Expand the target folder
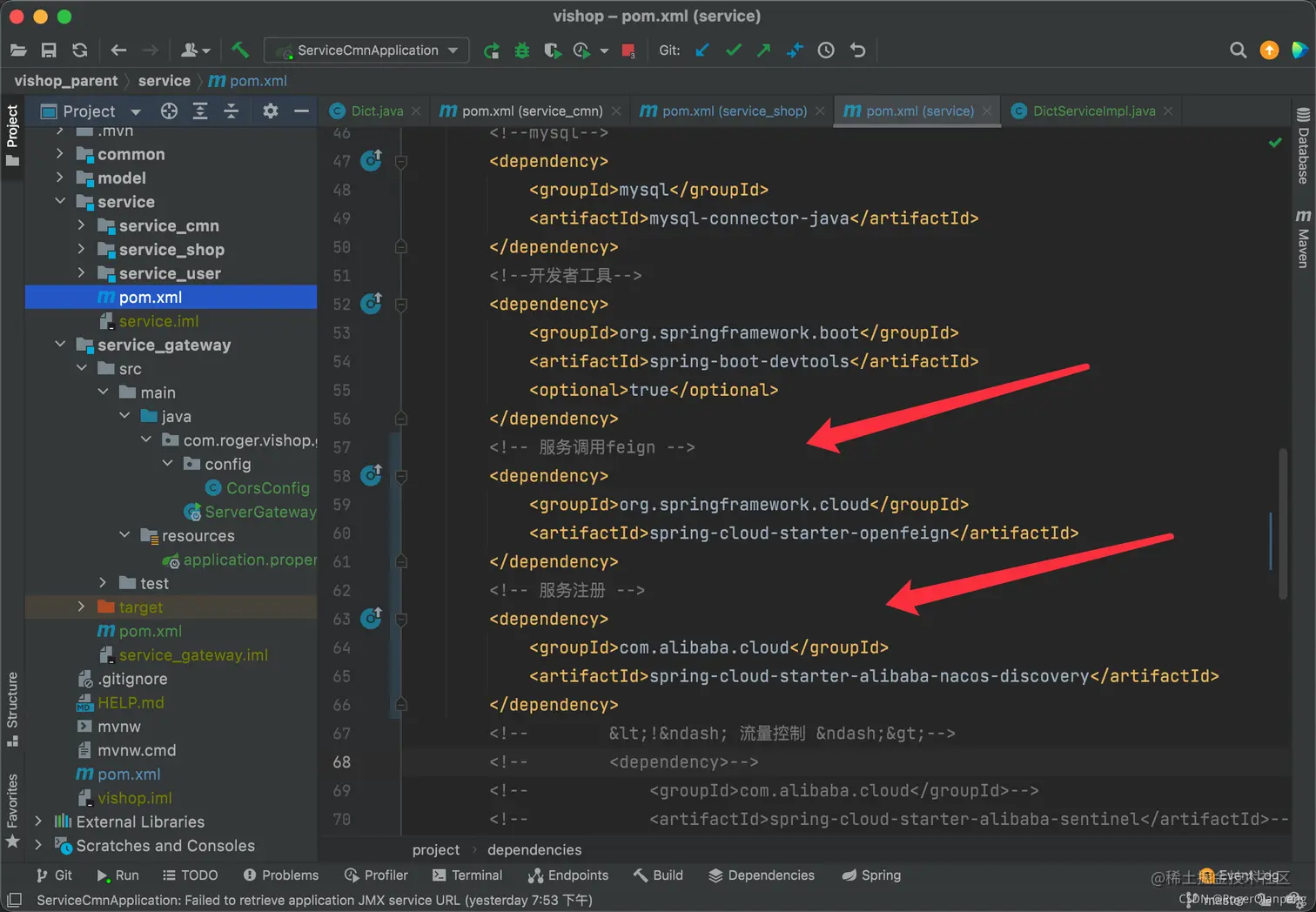 (x=81, y=606)
